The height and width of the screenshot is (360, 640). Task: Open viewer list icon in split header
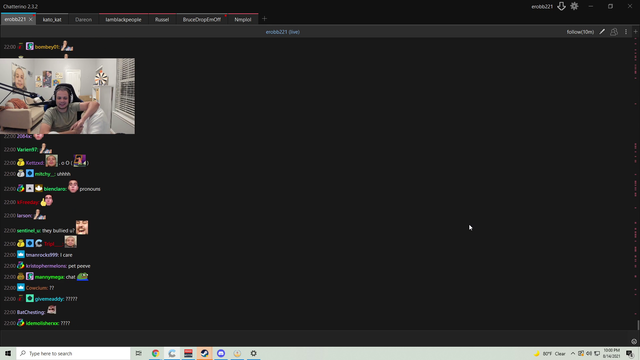tap(614, 31)
